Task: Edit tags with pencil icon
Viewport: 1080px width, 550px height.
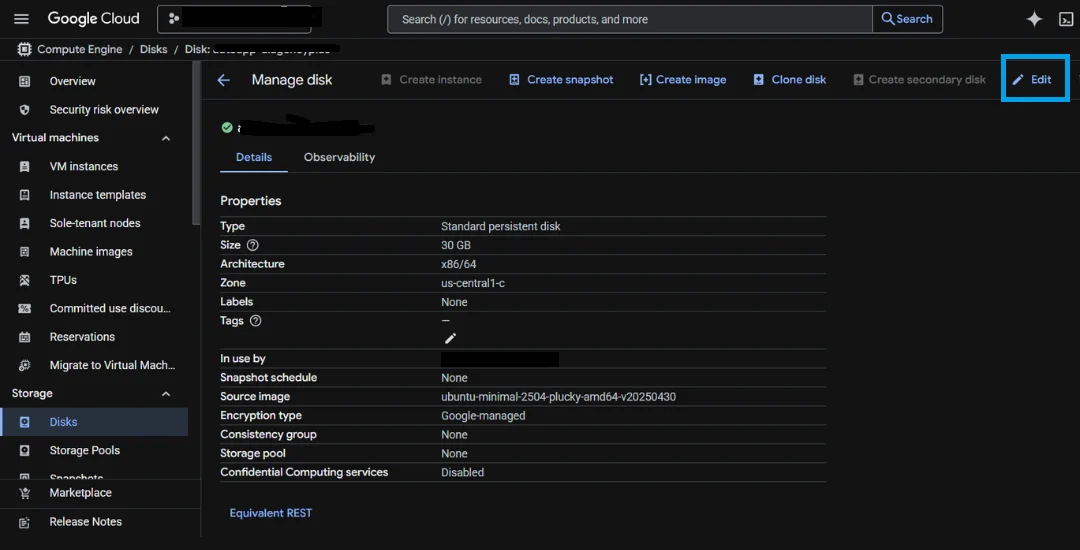Action: [450, 338]
